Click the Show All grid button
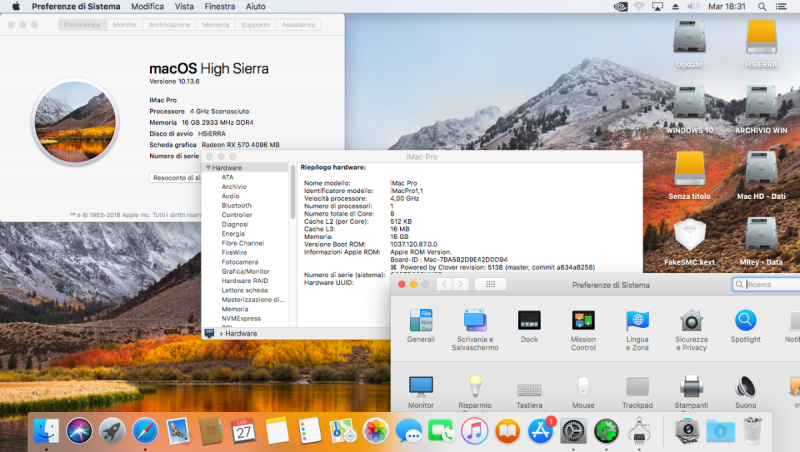800x452 pixels. click(x=489, y=285)
